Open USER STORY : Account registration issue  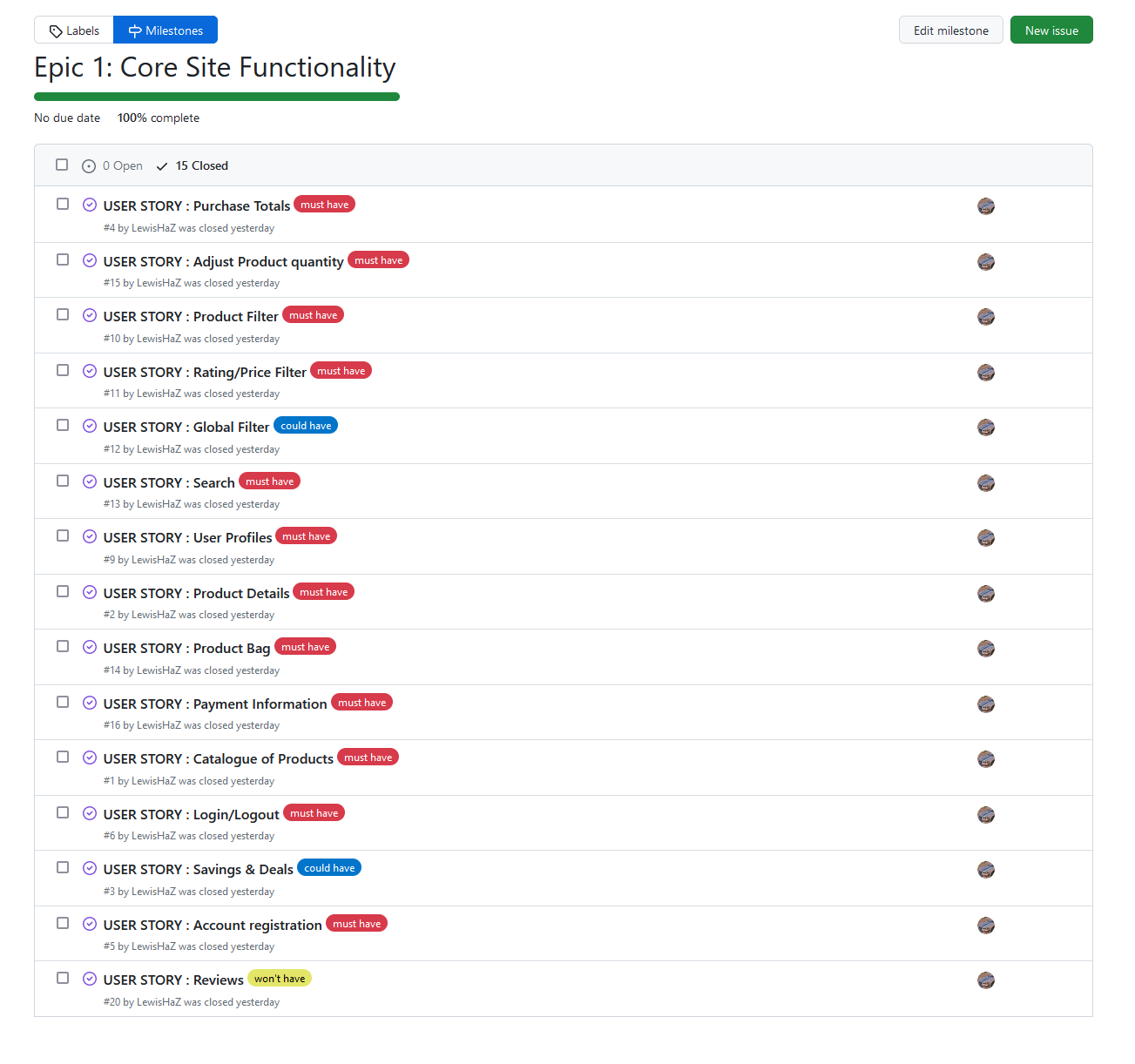213,926
